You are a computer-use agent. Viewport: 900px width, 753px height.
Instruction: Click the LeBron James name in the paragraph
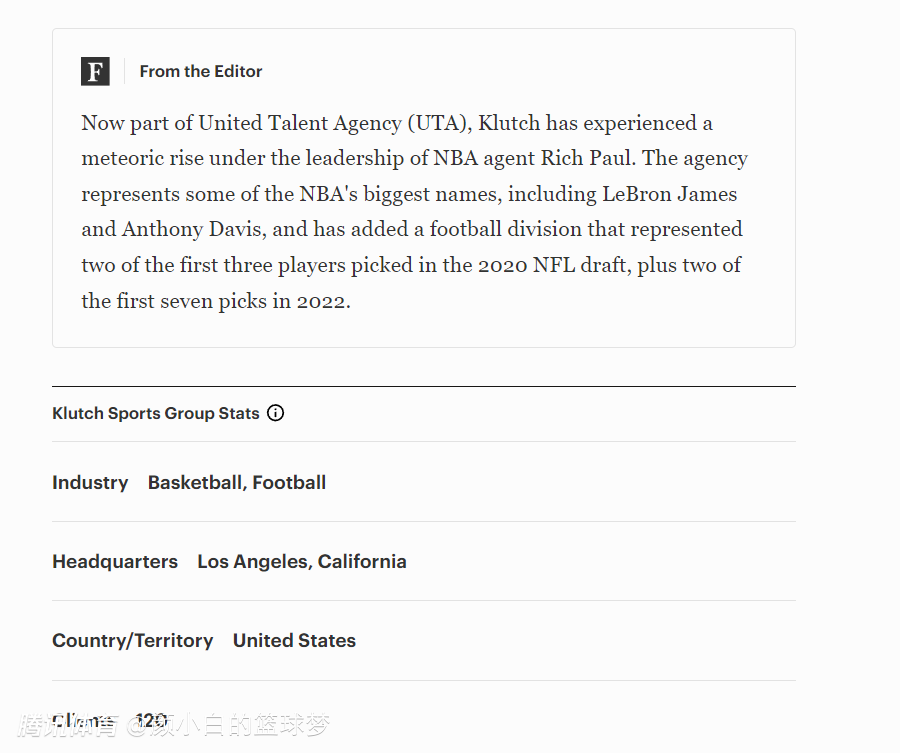669,194
